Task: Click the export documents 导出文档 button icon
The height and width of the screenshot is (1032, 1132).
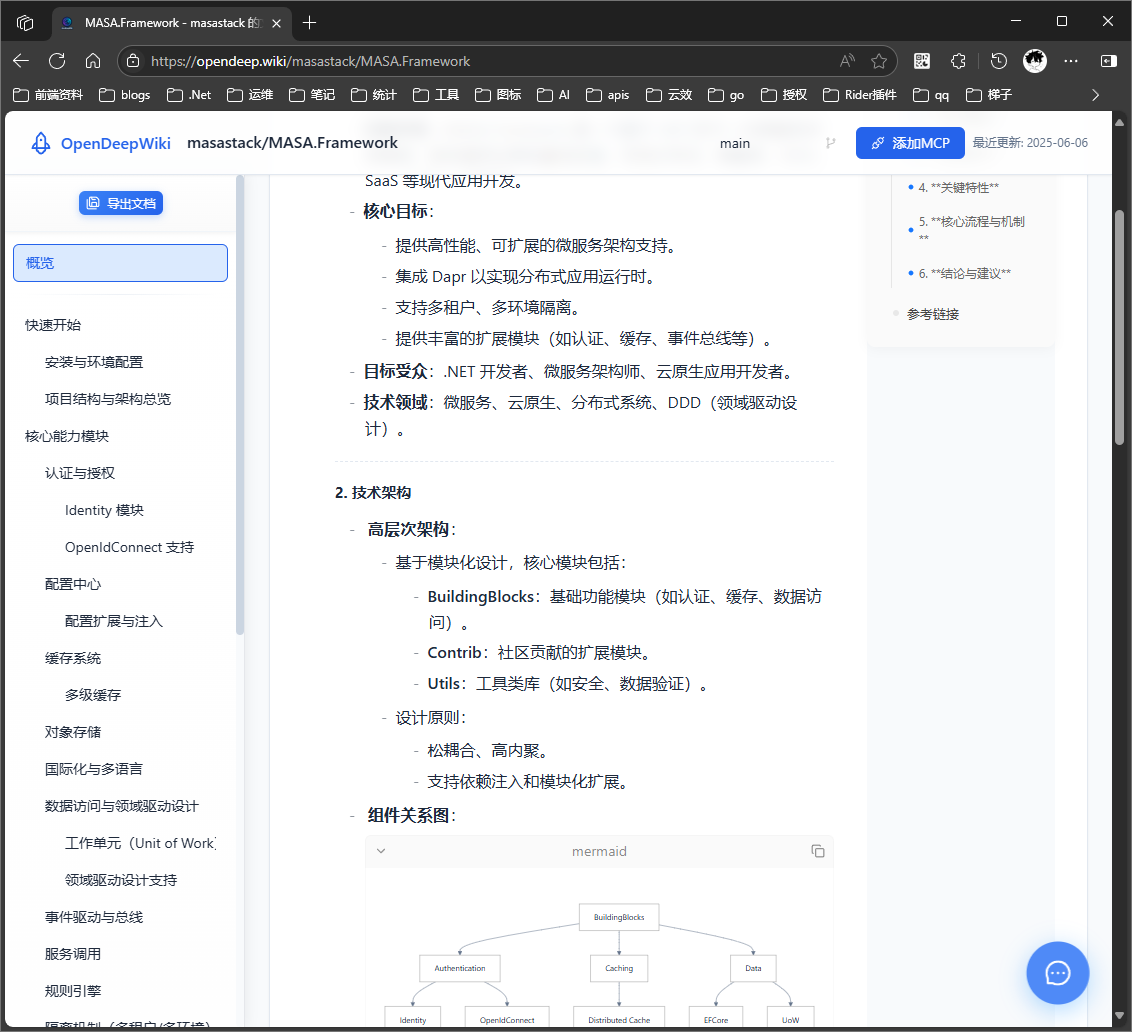Action: (93, 203)
